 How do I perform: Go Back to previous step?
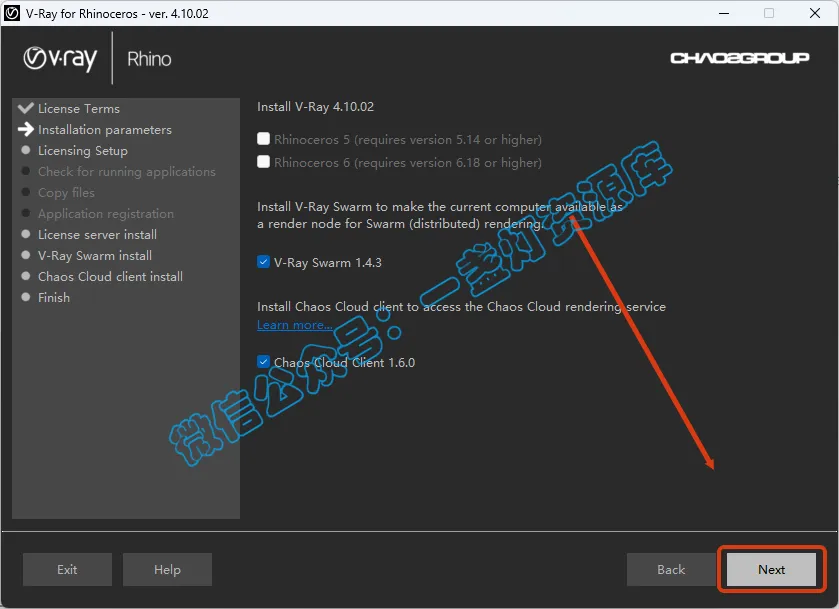click(671, 569)
